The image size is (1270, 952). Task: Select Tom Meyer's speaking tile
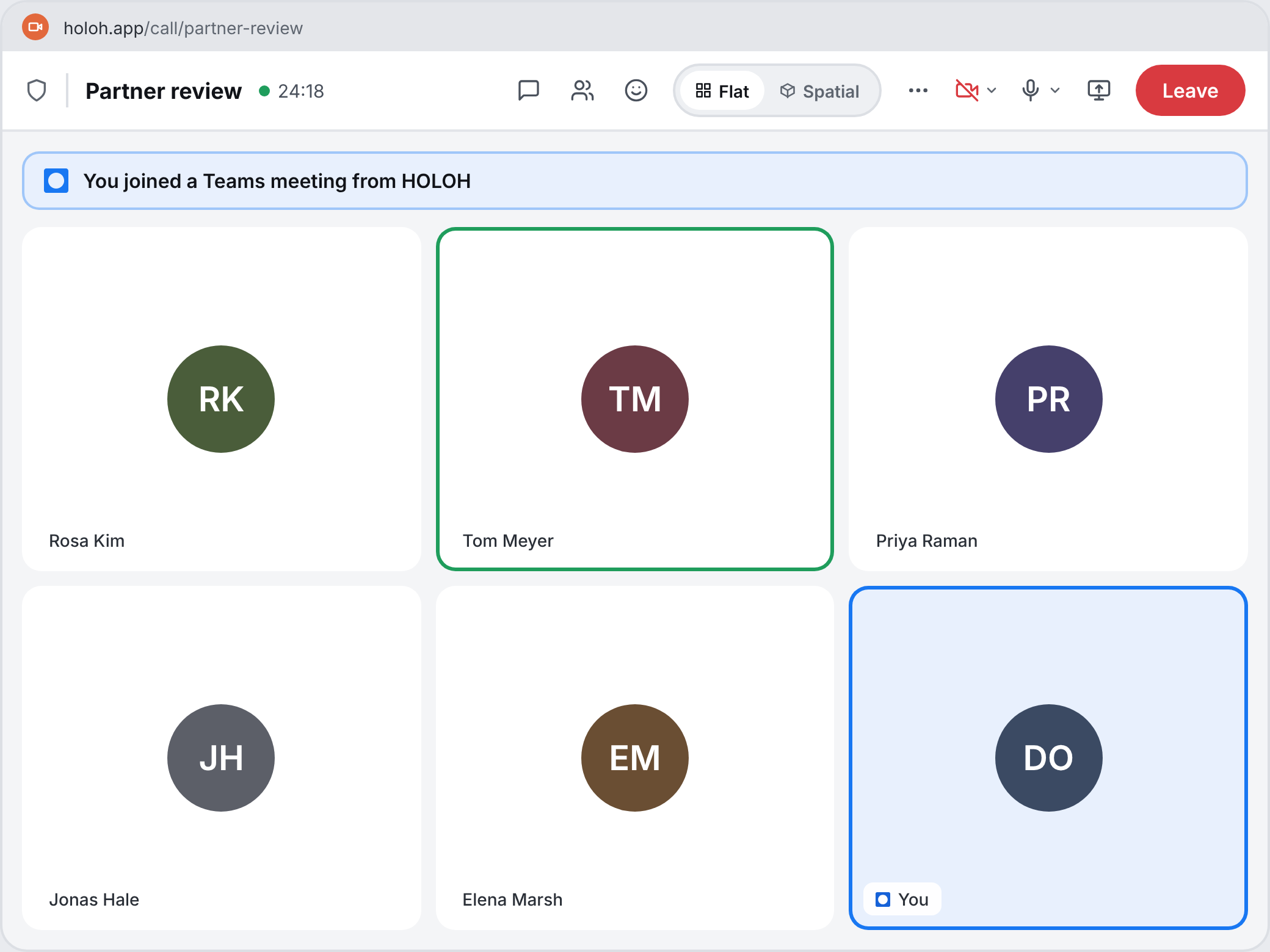(635, 399)
